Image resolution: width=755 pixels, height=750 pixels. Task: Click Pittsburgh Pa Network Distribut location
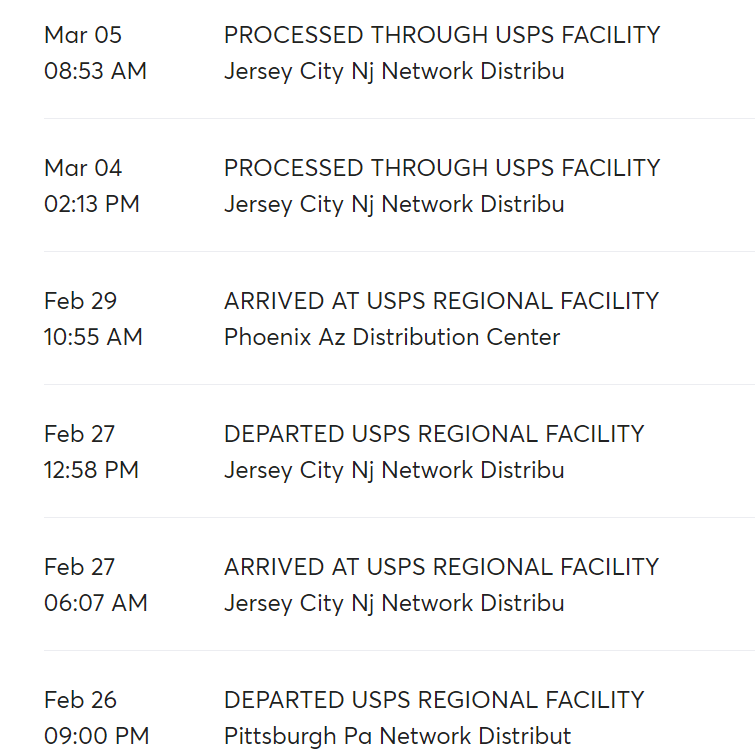click(x=398, y=737)
